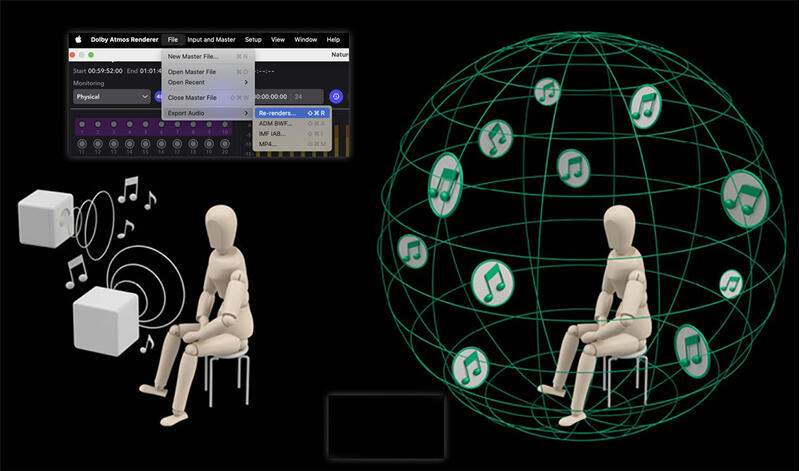Open the Input and Master menu
The width and height of the screenshot is (800, 471).
[x=211, y=39]
